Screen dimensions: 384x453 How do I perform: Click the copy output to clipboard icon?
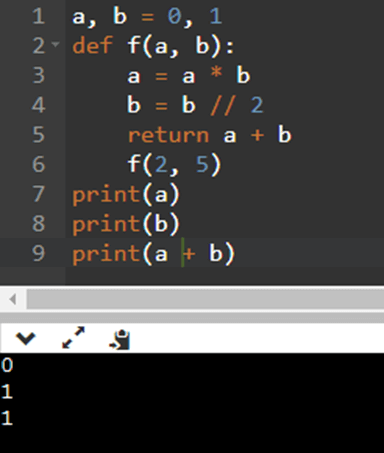click(x=120, y=340)
